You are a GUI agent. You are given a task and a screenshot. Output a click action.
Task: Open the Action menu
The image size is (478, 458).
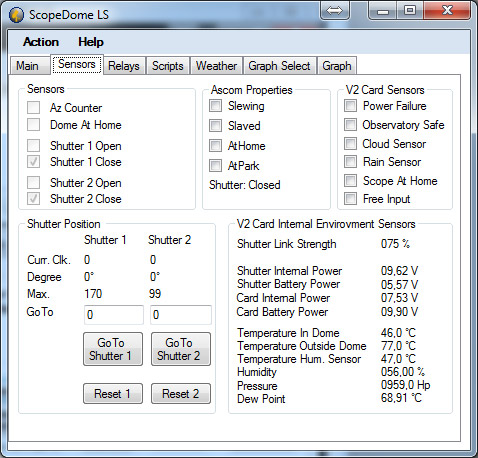click(x=41, y=42)
